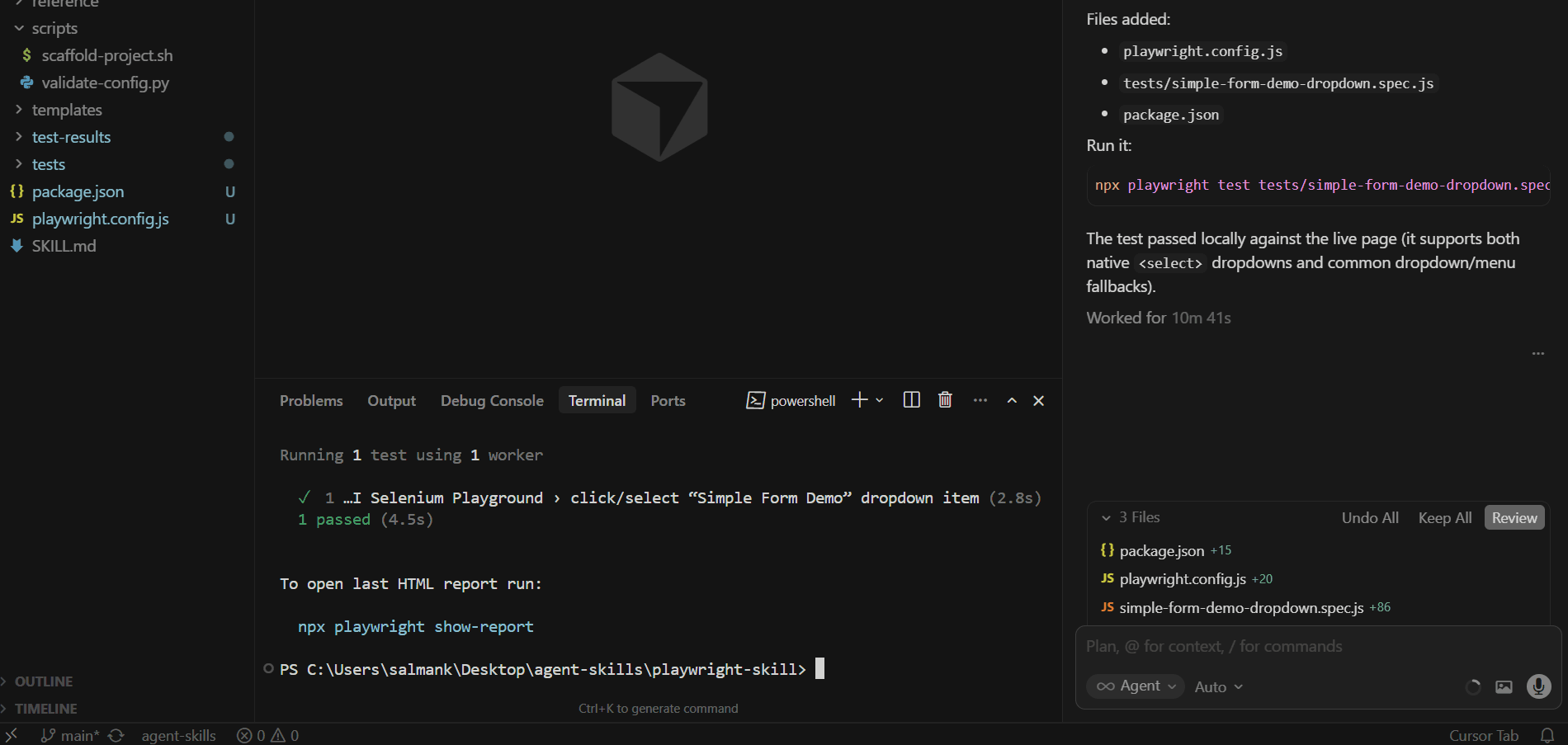Click the sync icon next to main branch
The image size is (1568, 745).
pos(115,734)
